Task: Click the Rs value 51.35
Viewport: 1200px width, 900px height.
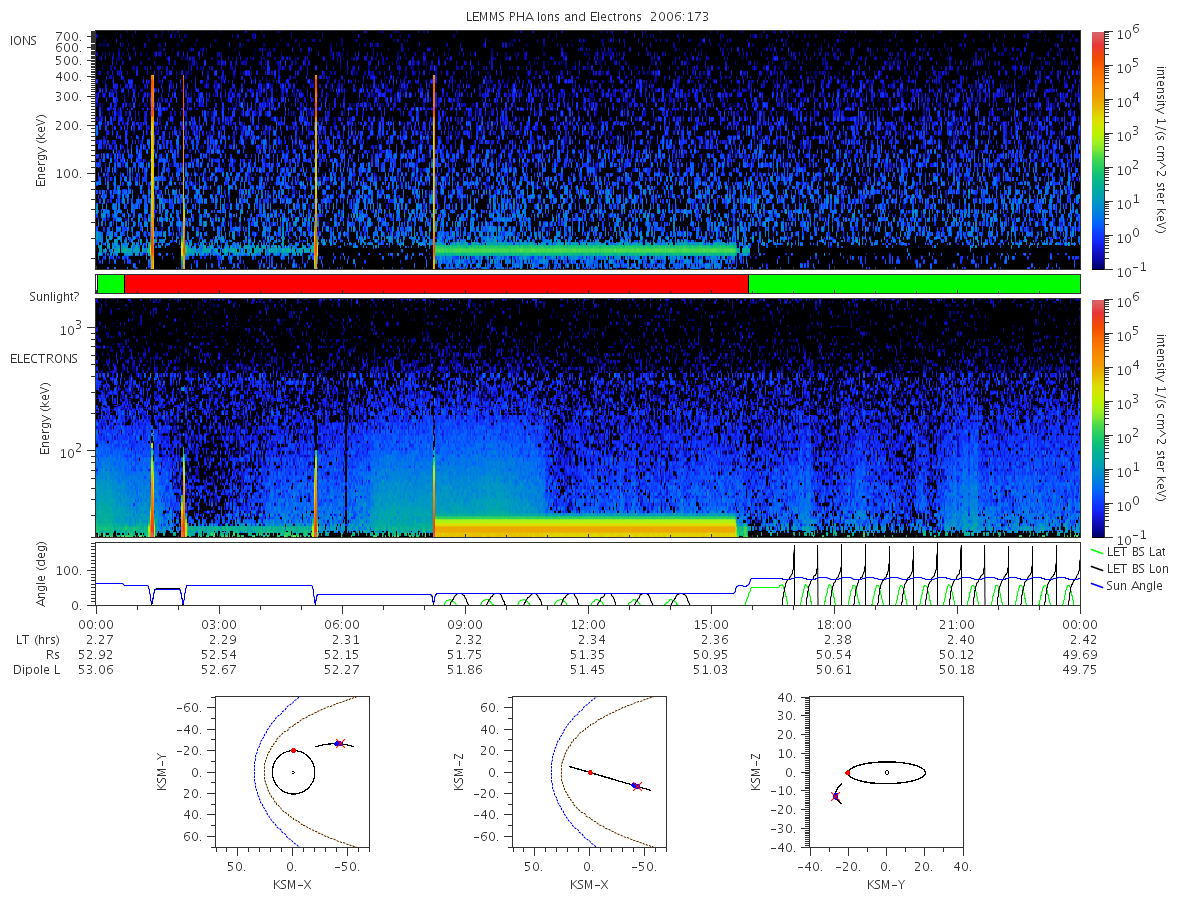Action: click(x=588, y=654)
